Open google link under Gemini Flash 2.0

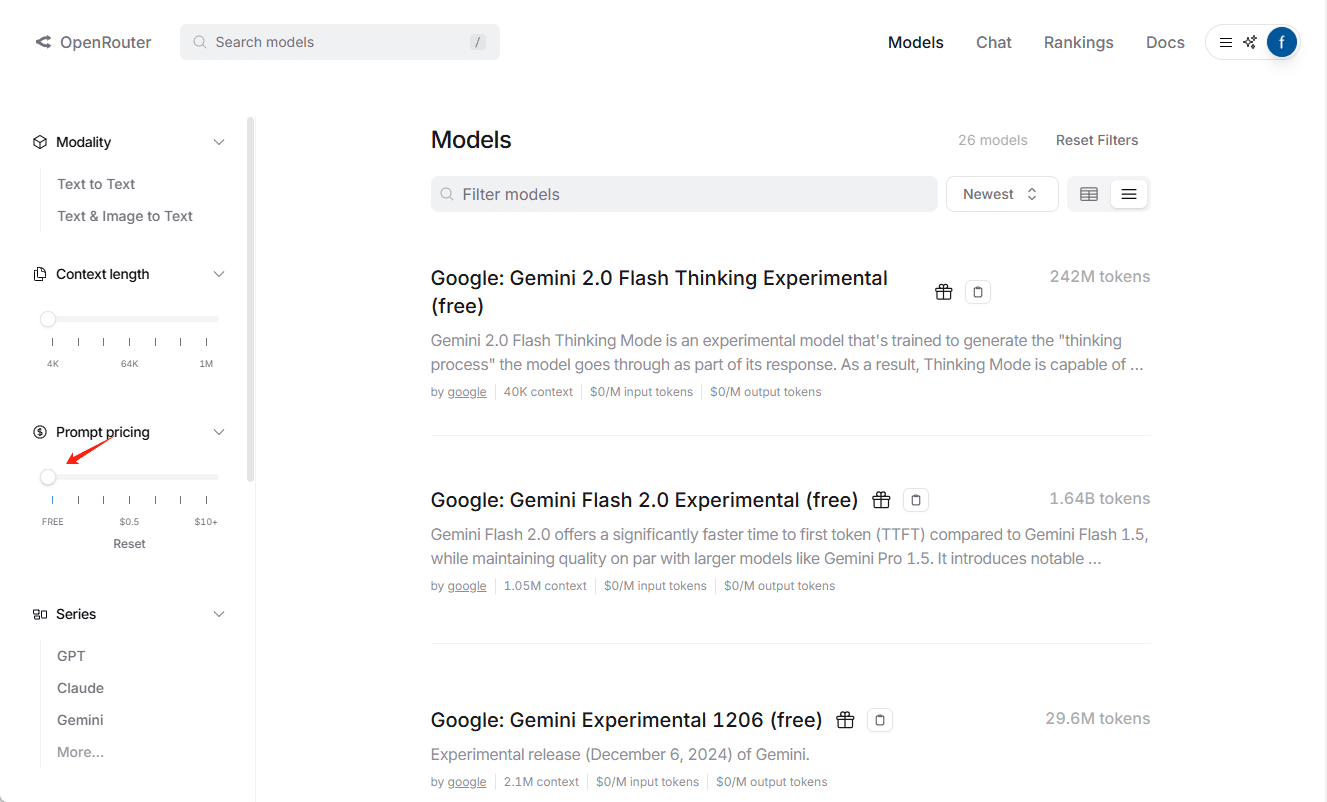pos(467,586)
